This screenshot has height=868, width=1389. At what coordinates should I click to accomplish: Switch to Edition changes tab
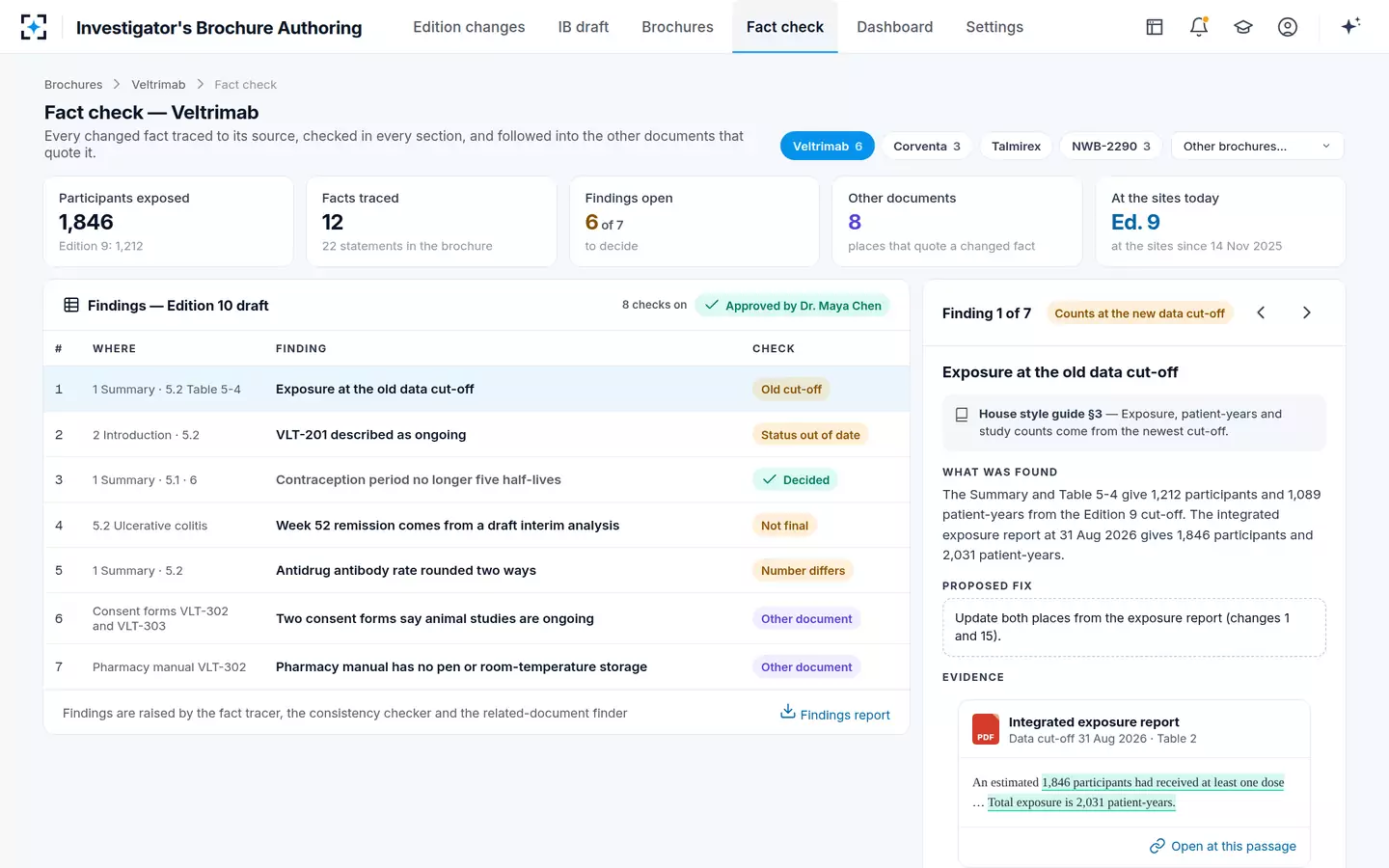pyautogui.click(x=469, y=27)
